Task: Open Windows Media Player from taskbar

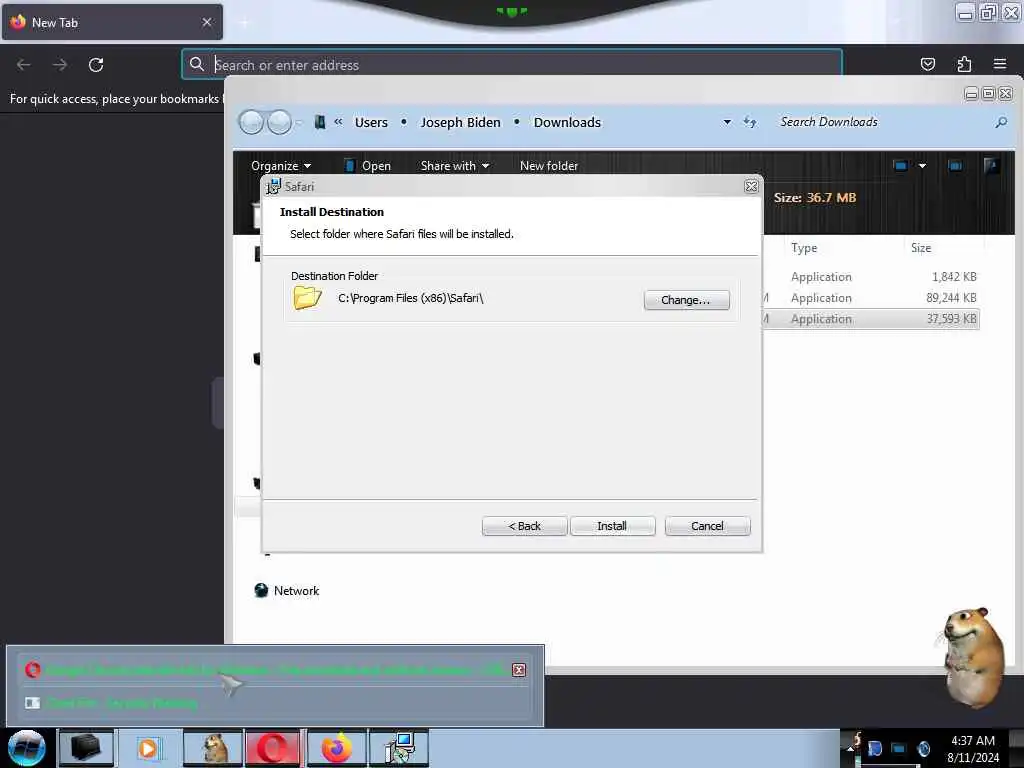Action: coord(148,748)
